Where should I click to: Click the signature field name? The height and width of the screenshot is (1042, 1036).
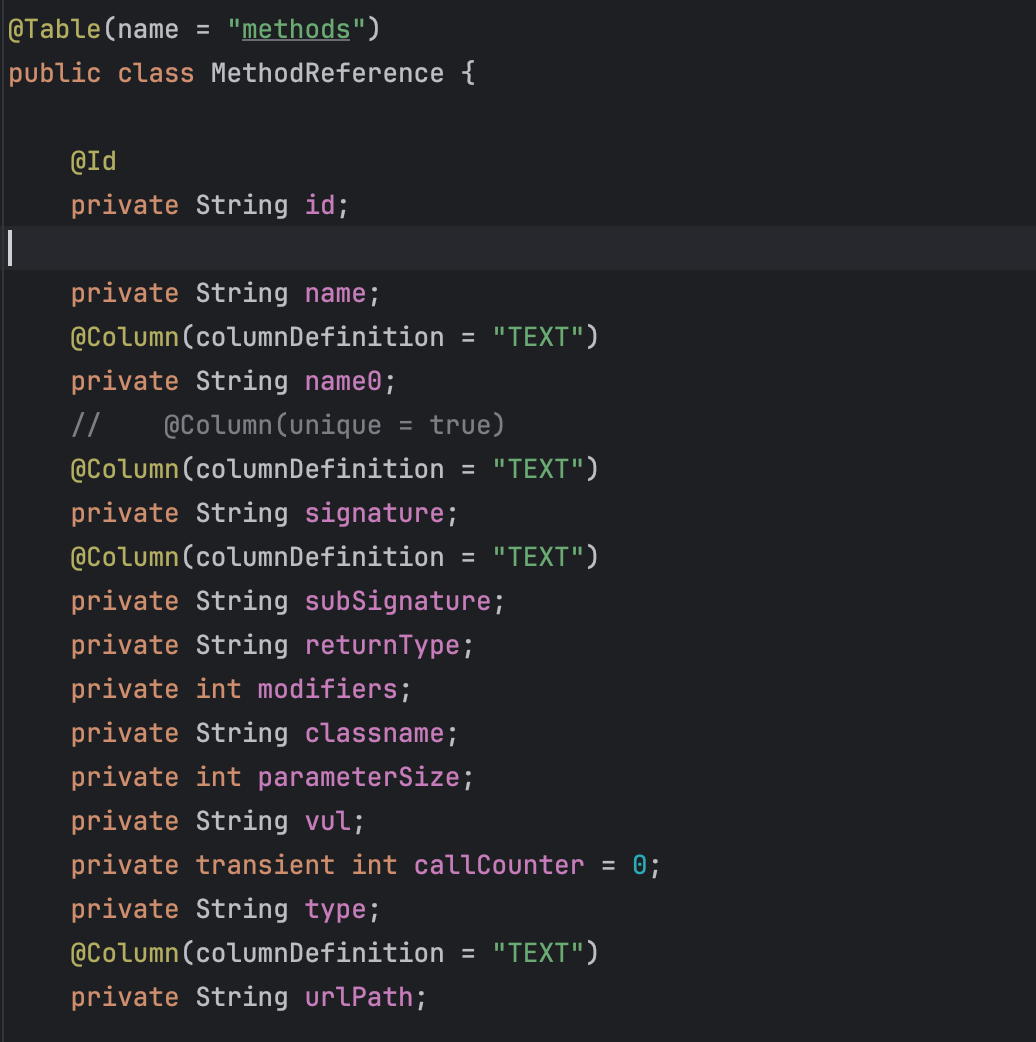[x=374, y=513]
